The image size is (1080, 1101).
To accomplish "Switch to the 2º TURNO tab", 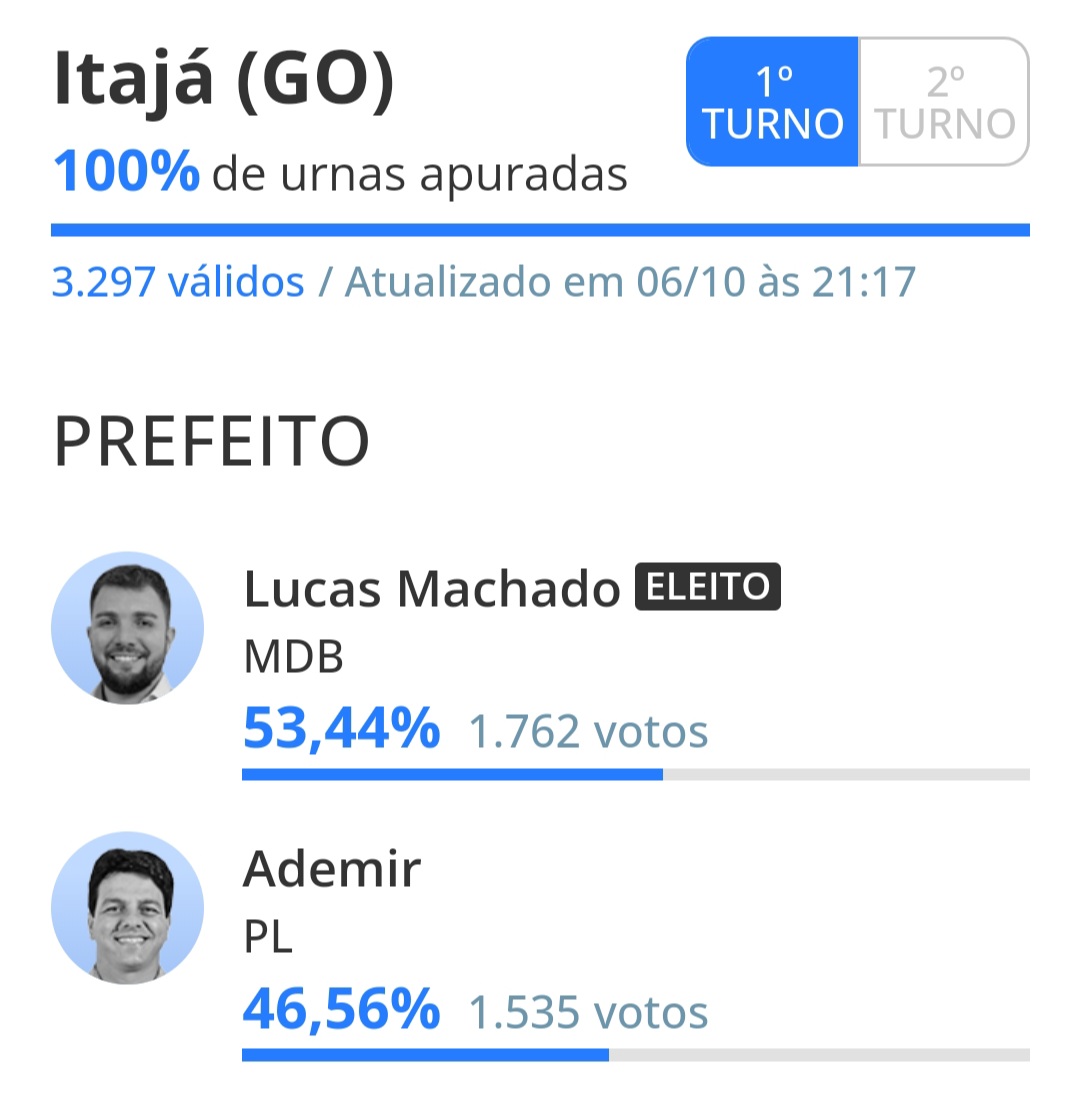I will (944, 102).
